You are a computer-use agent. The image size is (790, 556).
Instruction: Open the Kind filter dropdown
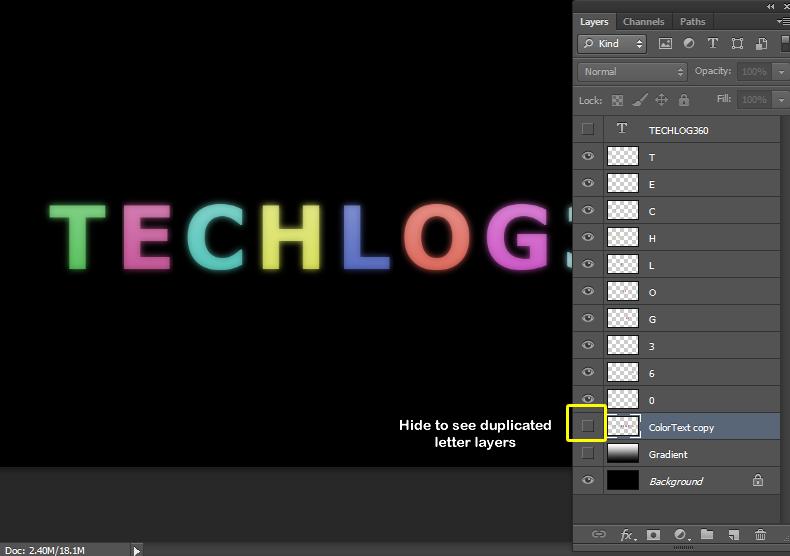[612, 44]
